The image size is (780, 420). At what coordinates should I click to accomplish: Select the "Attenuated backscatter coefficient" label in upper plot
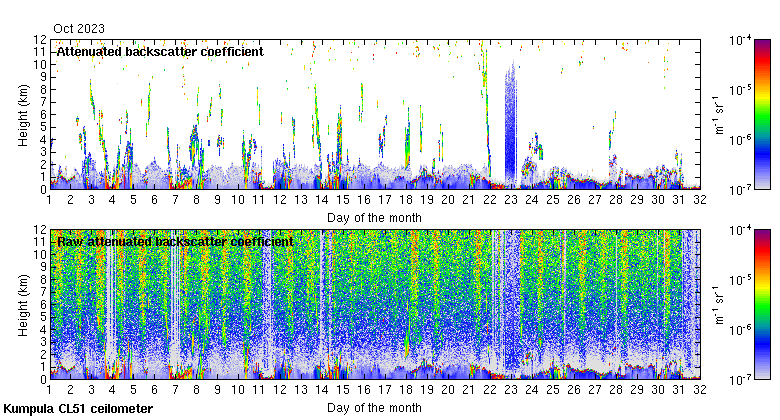[x=160, y=52]
